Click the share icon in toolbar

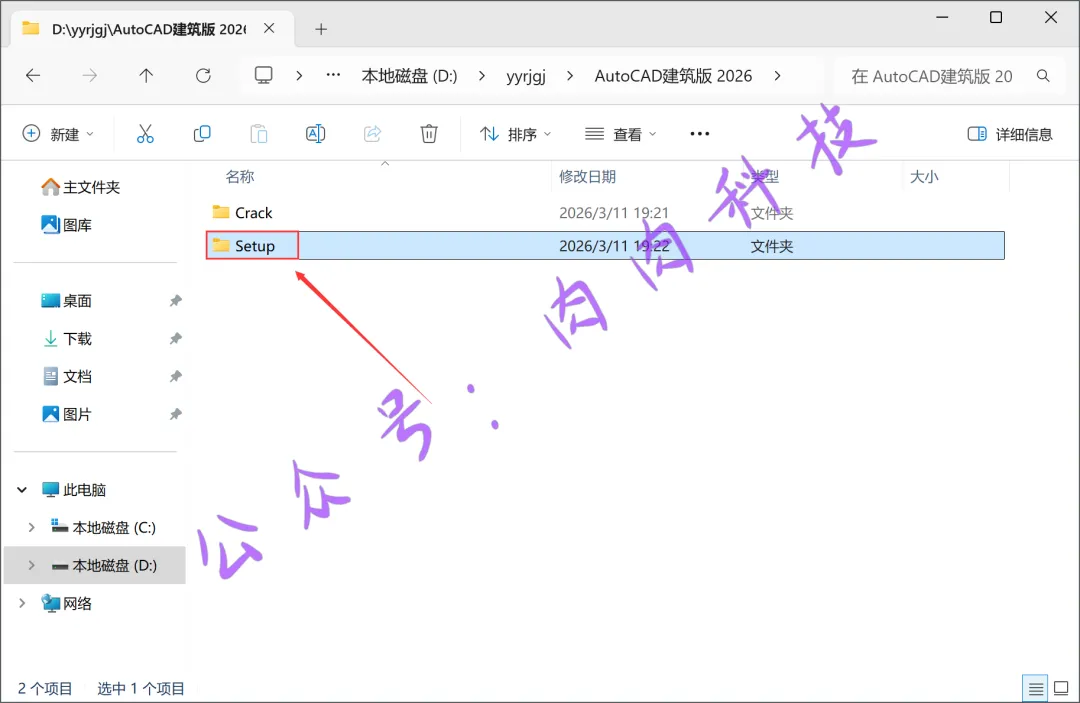372,134
